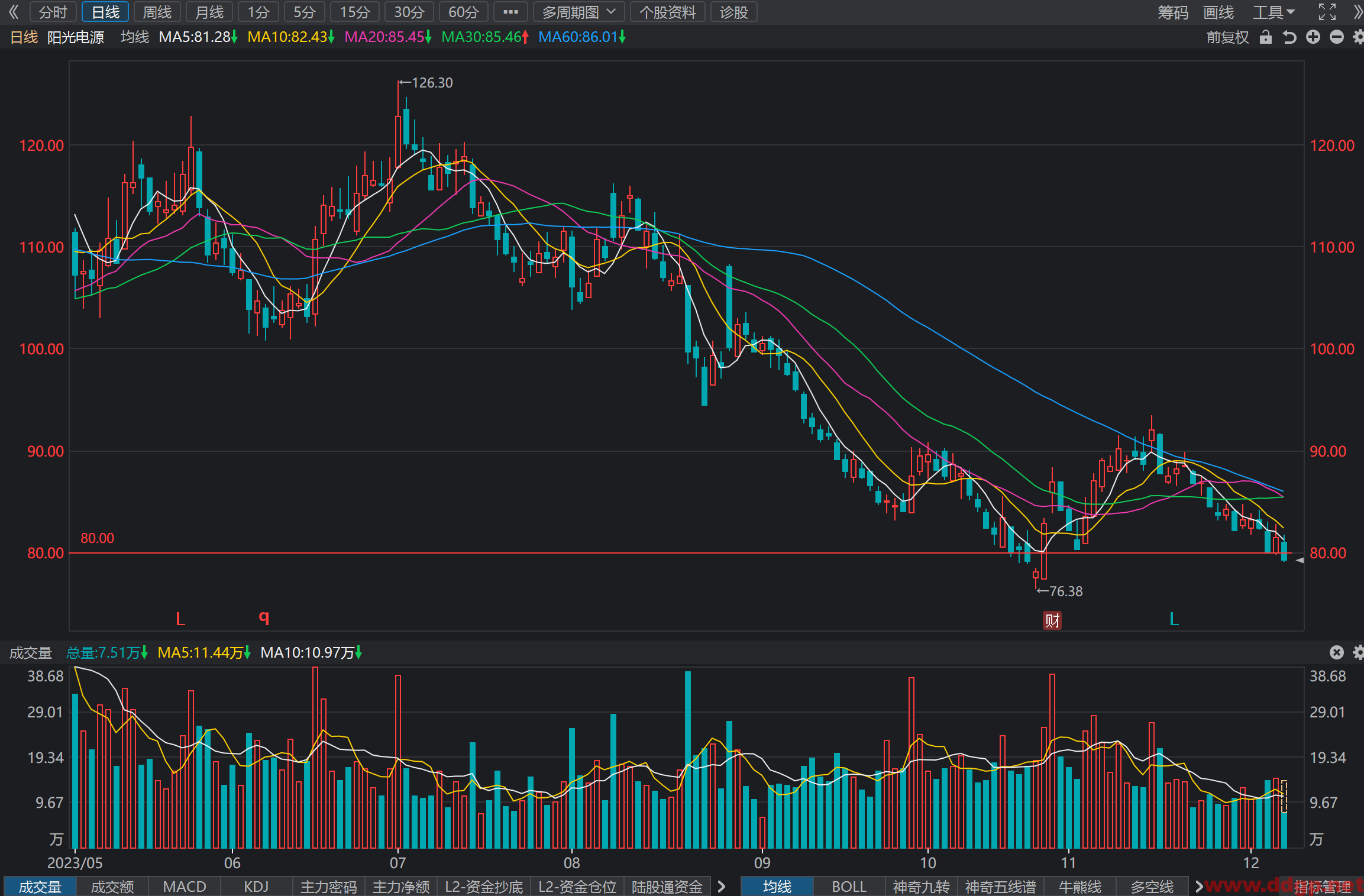Open L2-资金抄底 indicator tab
1364x896 pixels.
[x=484, y=887]
